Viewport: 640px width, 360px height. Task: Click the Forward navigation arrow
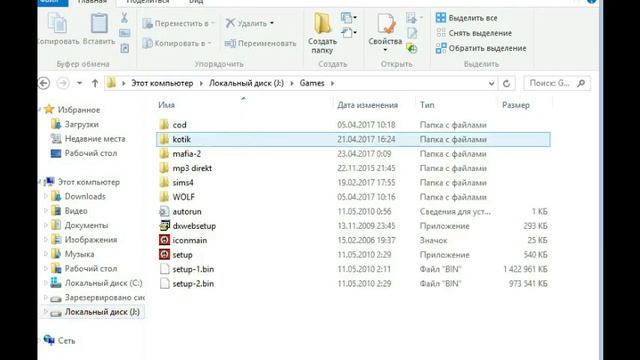point(62,83)
